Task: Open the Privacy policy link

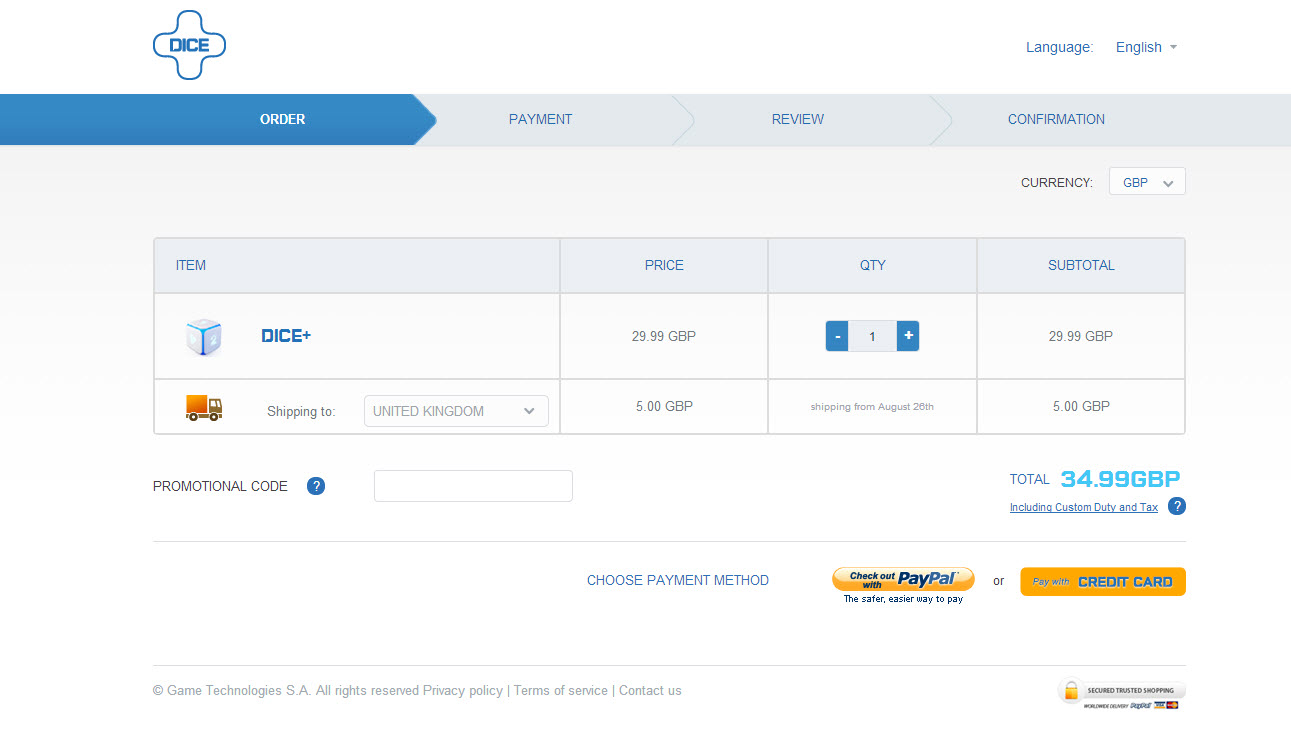Action: point(463,691)
